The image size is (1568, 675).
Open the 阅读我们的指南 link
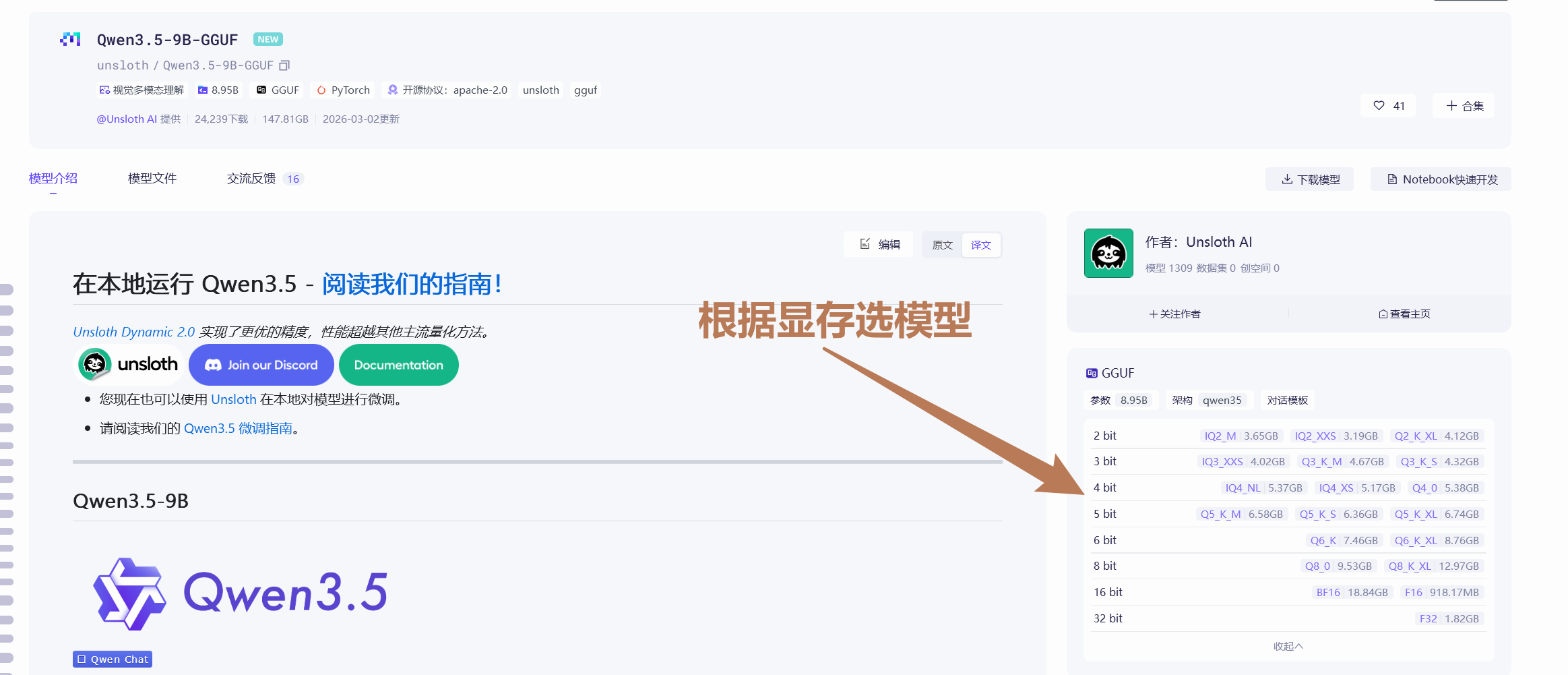point(412,284)
